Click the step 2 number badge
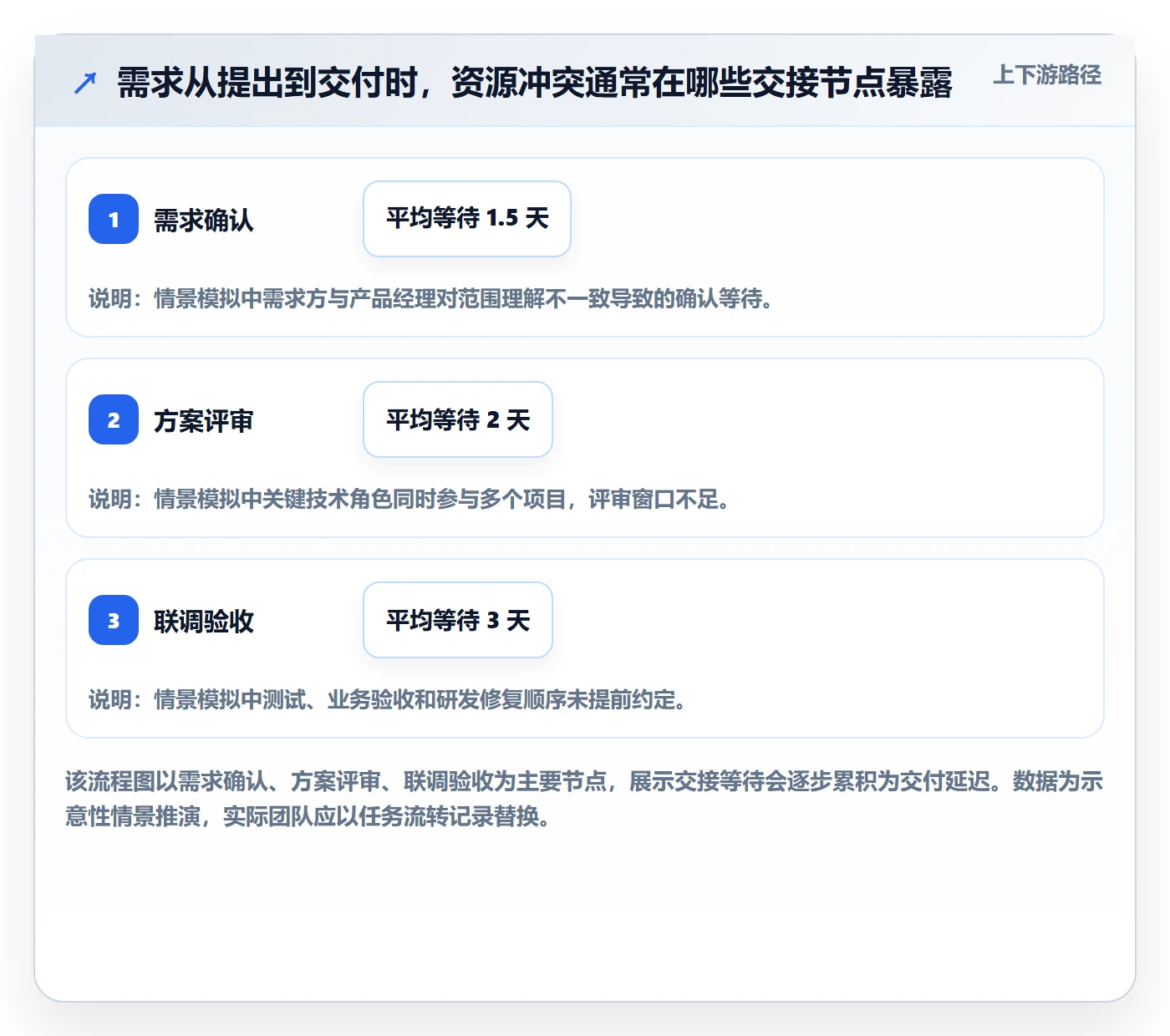This screenshot has height=1036, width=1170. pyautogui.click(x=114, y=419)
